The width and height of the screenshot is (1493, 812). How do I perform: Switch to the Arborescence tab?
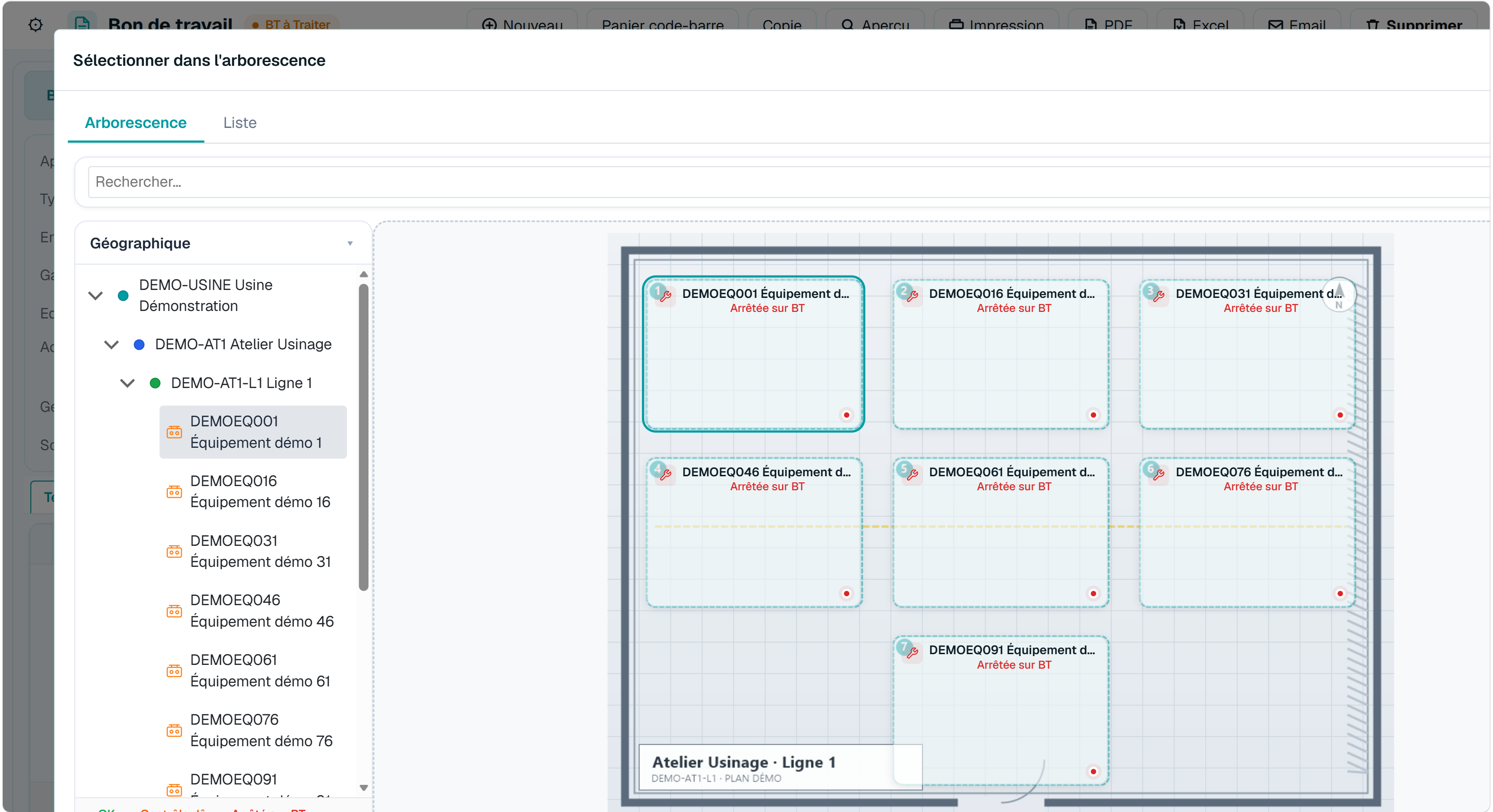[x=135, y=123]
